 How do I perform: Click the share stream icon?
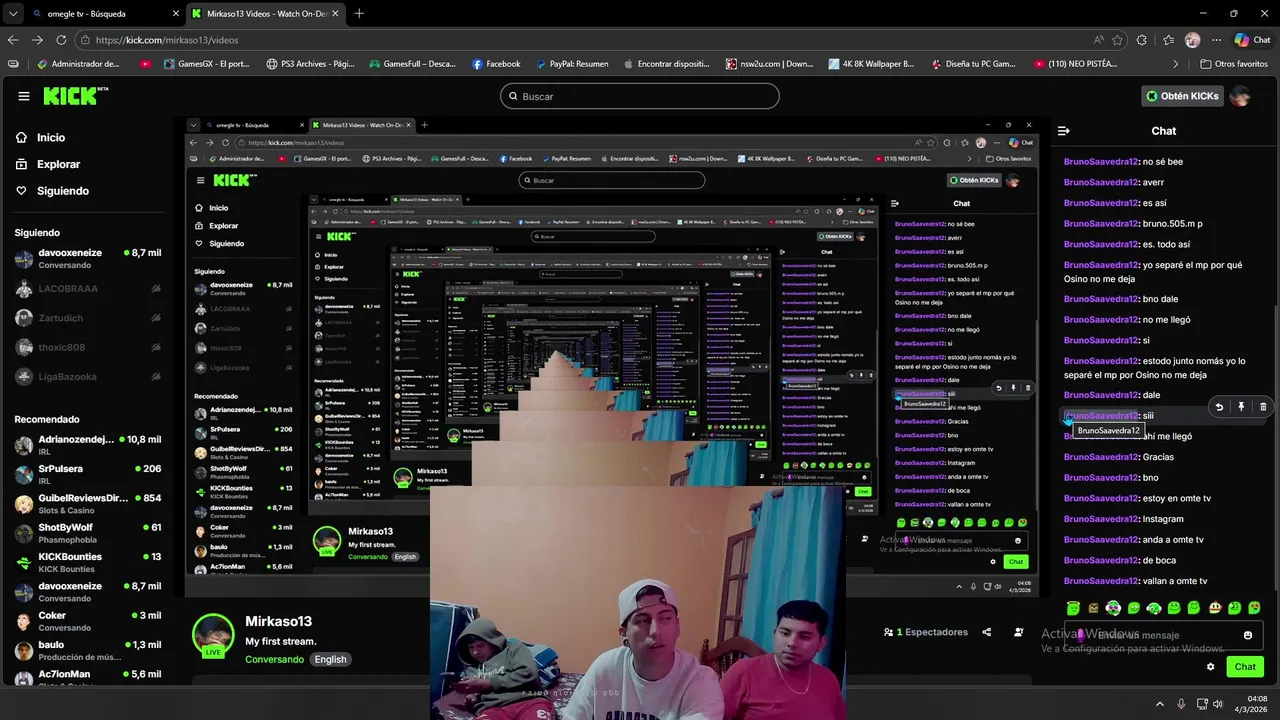pyautogui.click(x=987, y=632)
